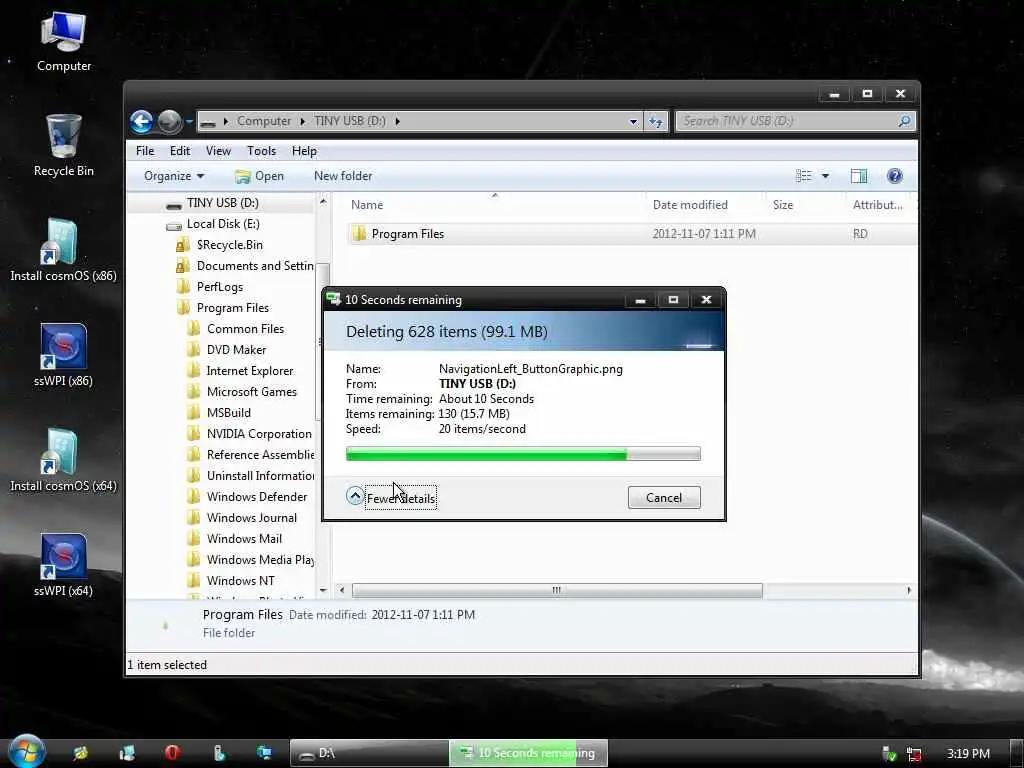Open the Organize dropdown menu

[x=174, y=176]
